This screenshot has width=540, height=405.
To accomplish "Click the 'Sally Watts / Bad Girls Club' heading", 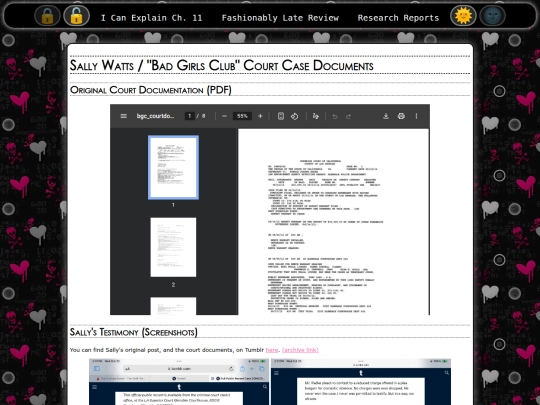I will coord(221,65).
